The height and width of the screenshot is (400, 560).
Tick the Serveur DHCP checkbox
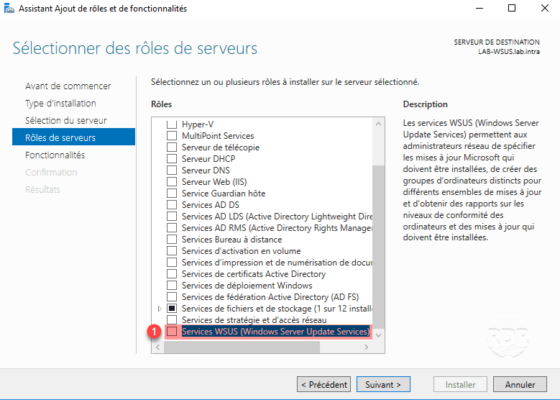(172, 159)
